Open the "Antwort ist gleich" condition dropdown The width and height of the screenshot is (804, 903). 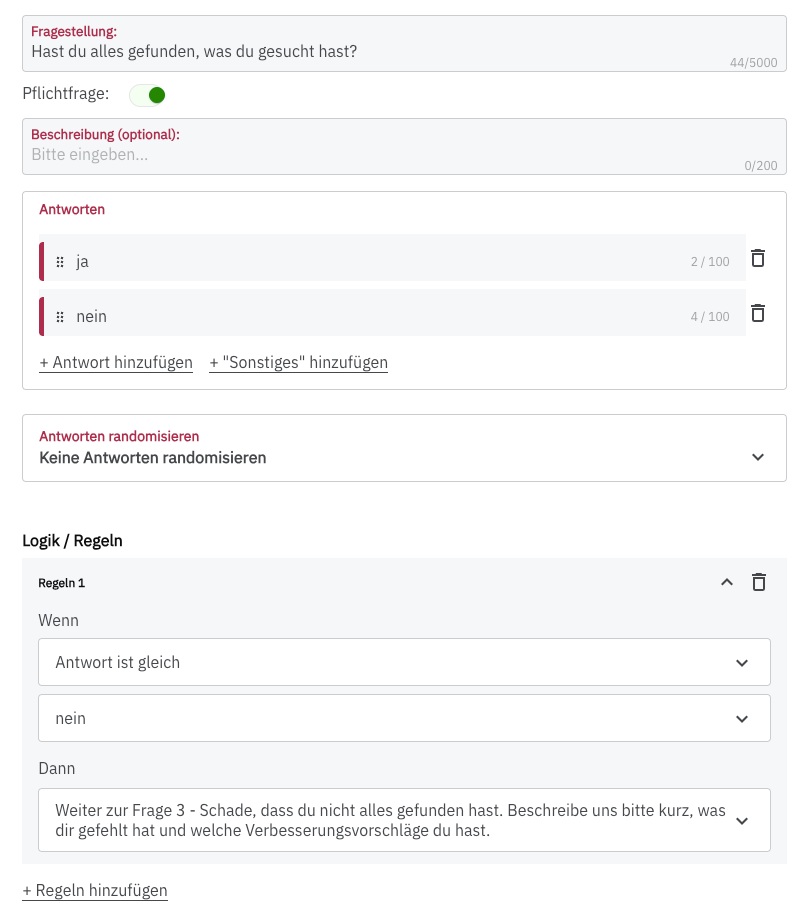tap(404, 662)
